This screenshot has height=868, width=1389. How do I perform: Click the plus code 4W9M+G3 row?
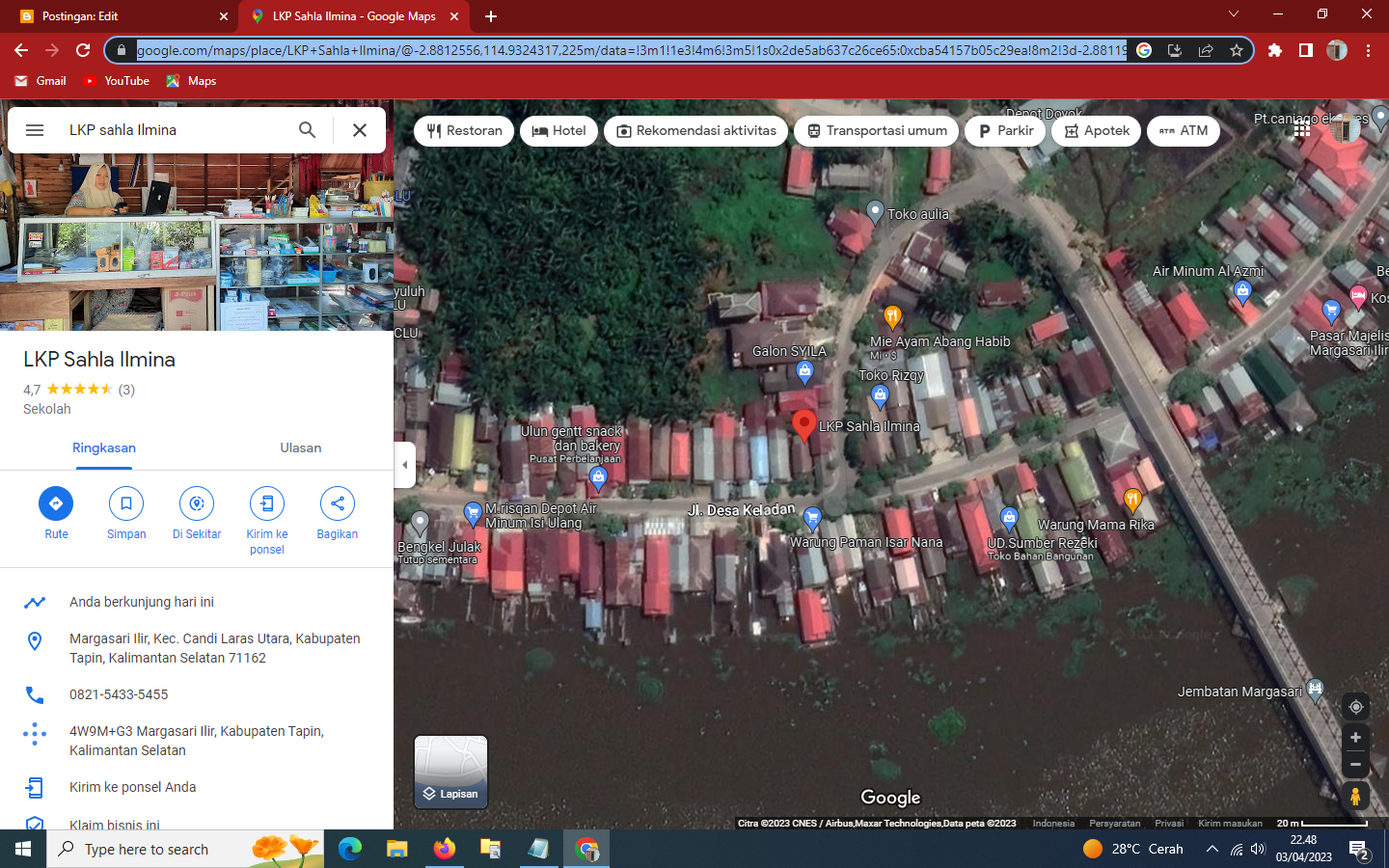coord(197,741)
